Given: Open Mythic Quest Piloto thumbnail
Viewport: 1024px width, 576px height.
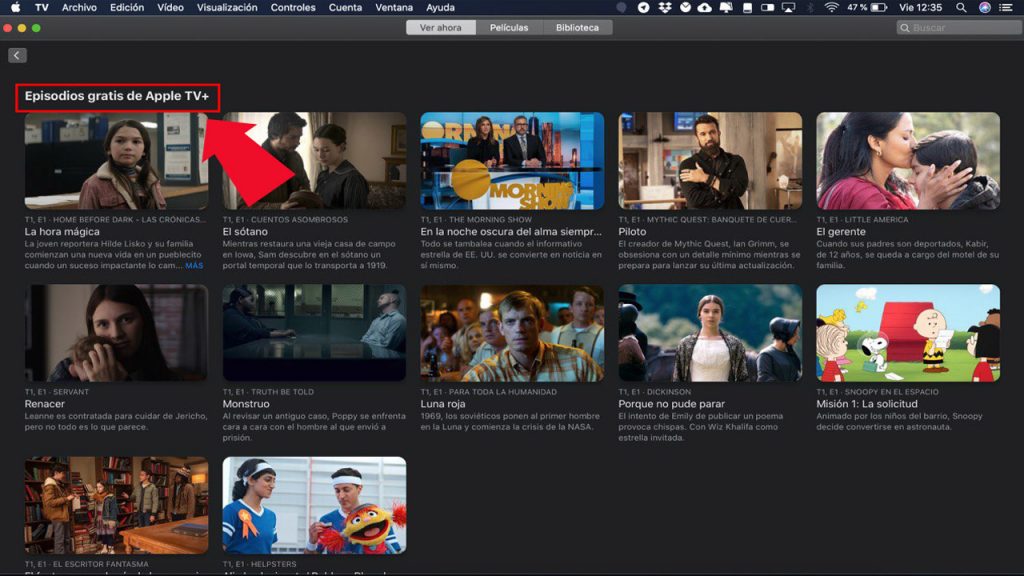Looking at the screenshot, I should click(710, 161).
